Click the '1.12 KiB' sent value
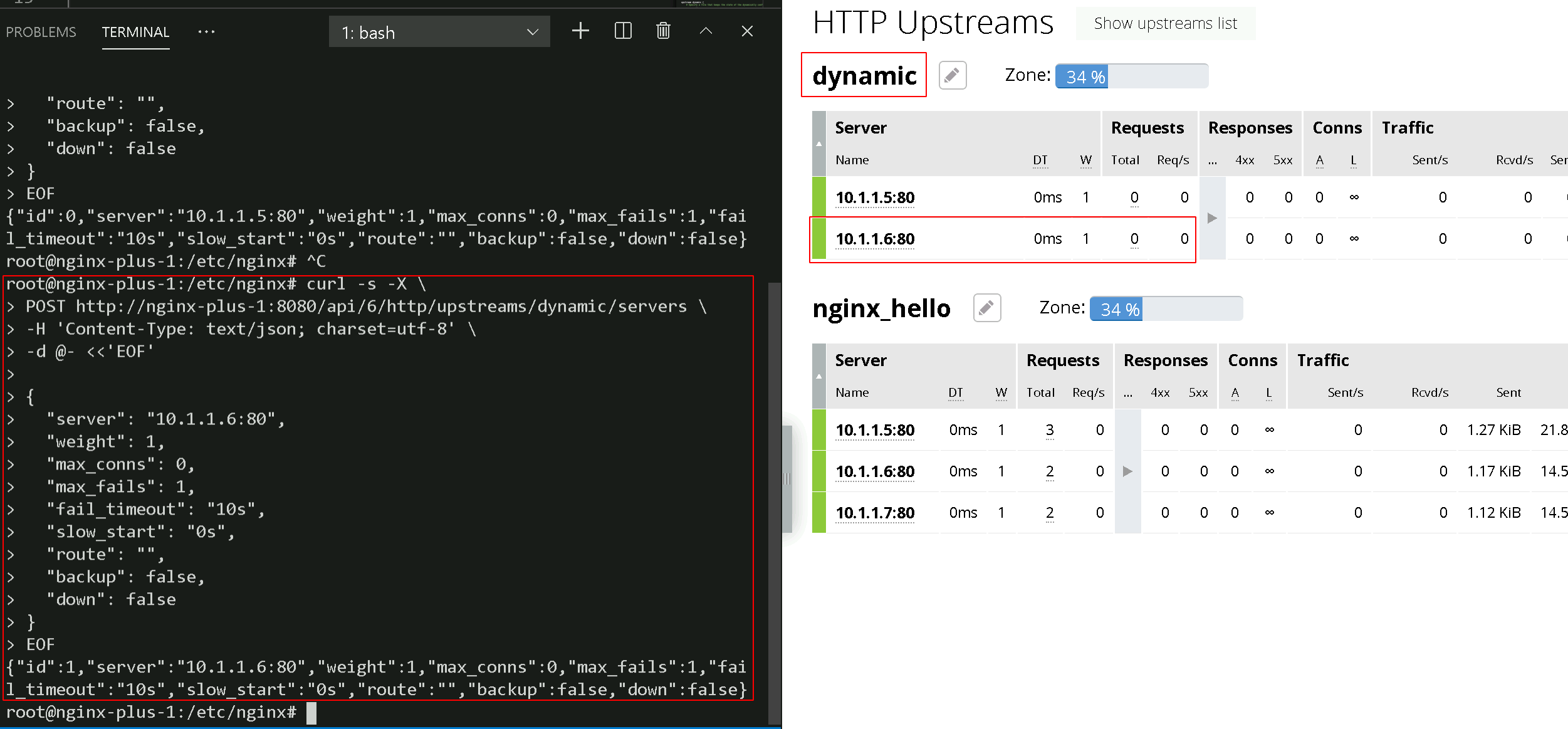The height and width of the screenshot is (729, 1568). (x=1494, y=513)
